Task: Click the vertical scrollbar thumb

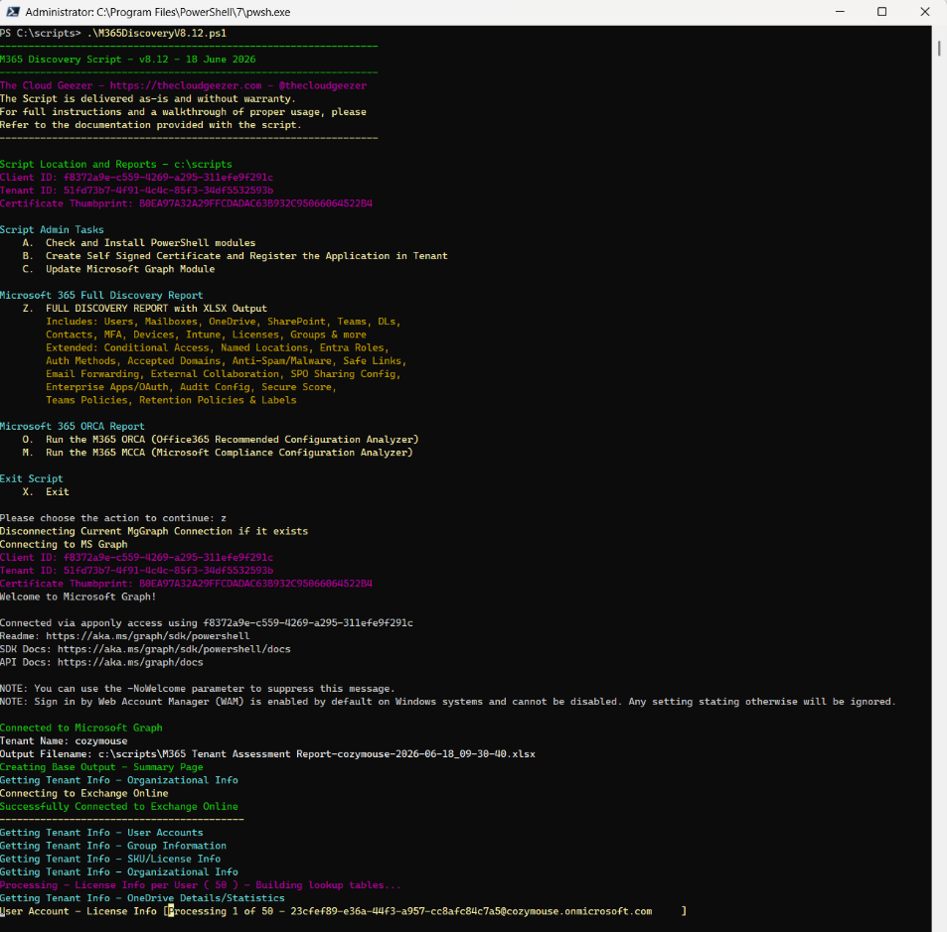Action: tap(939, 48)
